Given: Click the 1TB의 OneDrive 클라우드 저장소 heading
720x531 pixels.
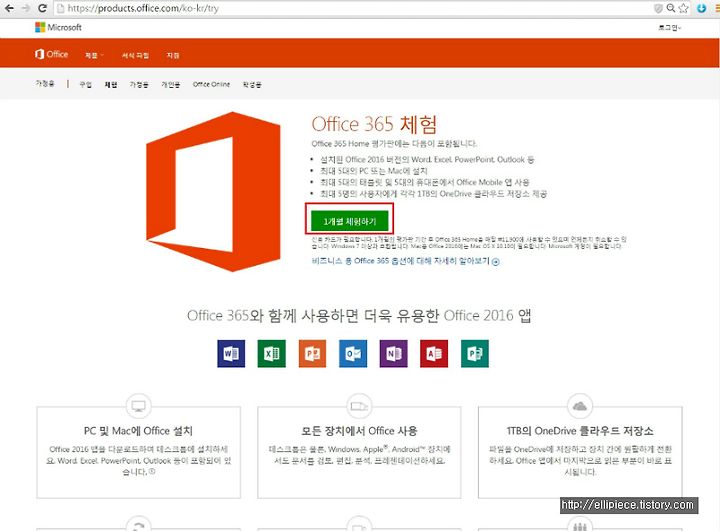Looking at the screenshot, I should [580, 431].
